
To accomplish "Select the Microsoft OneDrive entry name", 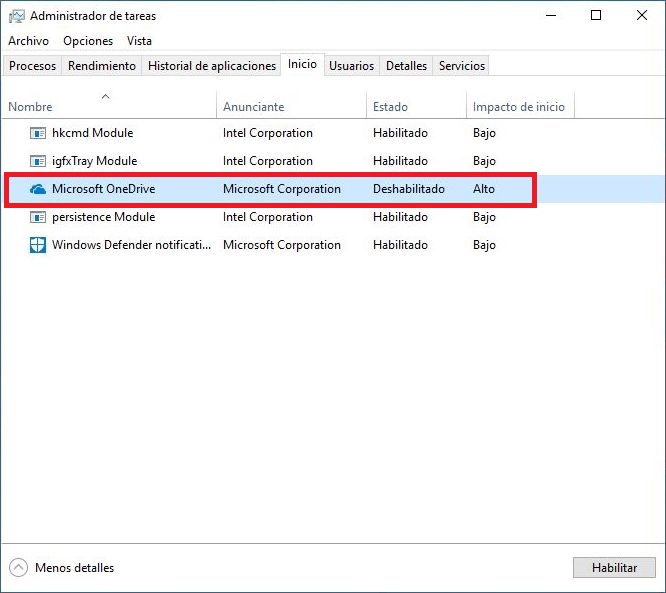I will pyautogui.click(x=104, y=189).
